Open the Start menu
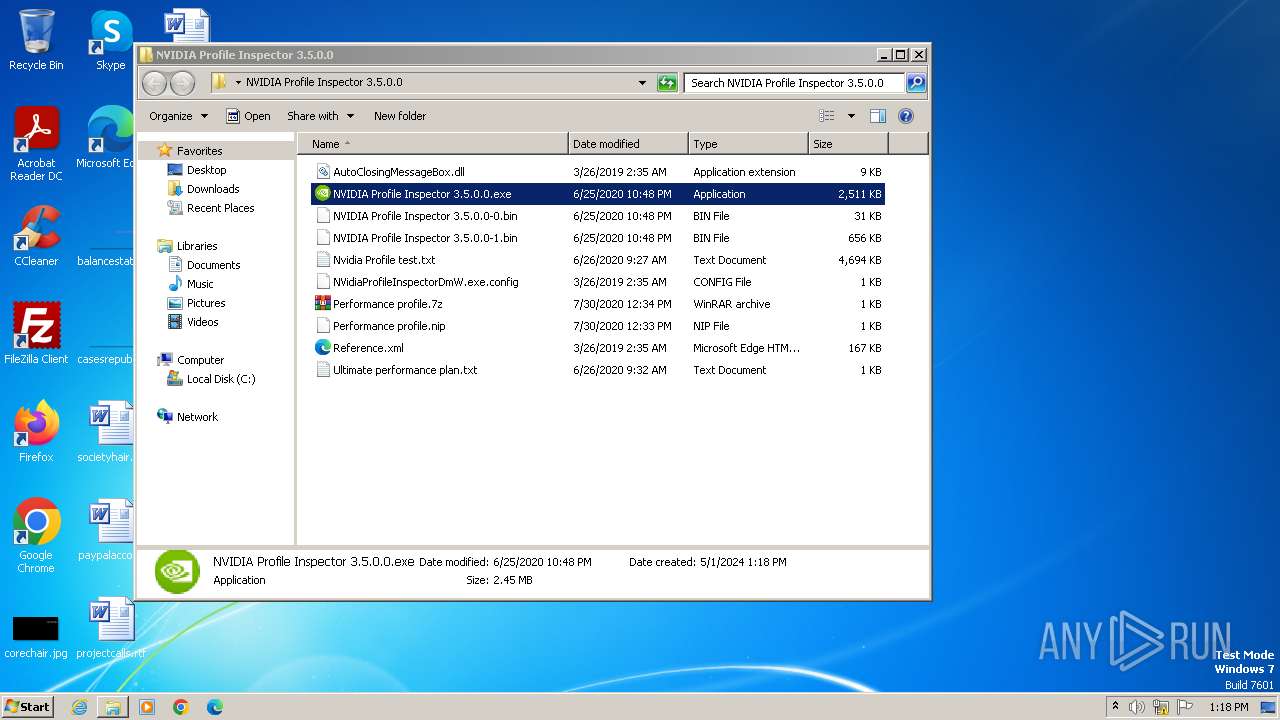This screenshot has height=720, width=1280. pyautogui.click(x=27, y=707)
